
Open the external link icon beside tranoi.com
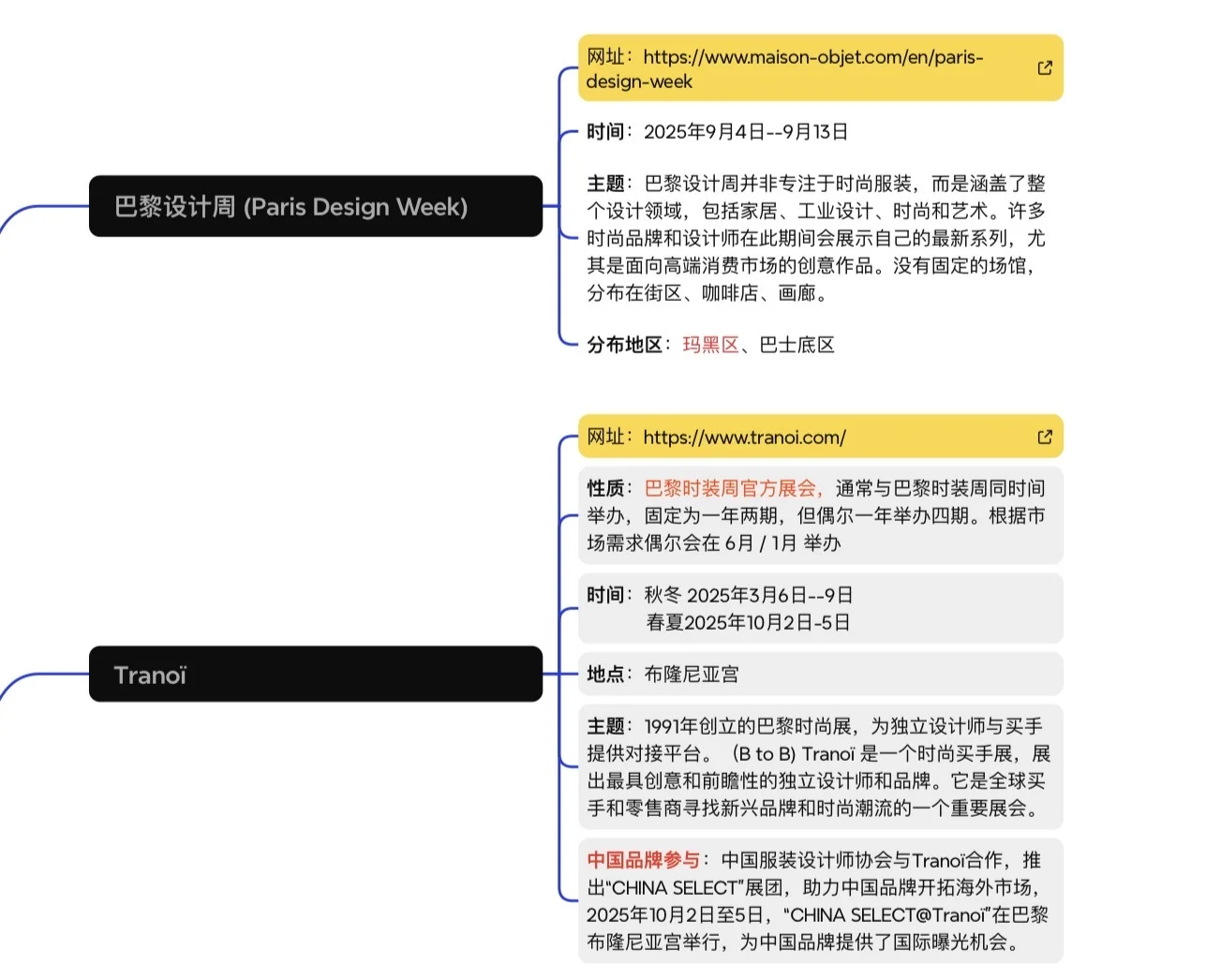[1044, 437]
